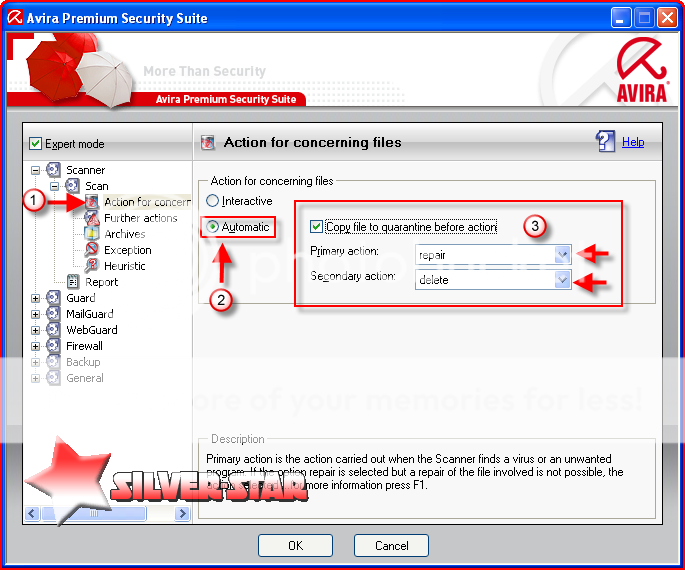Click the OK button

pyautogui.click(x=295, y=546)
